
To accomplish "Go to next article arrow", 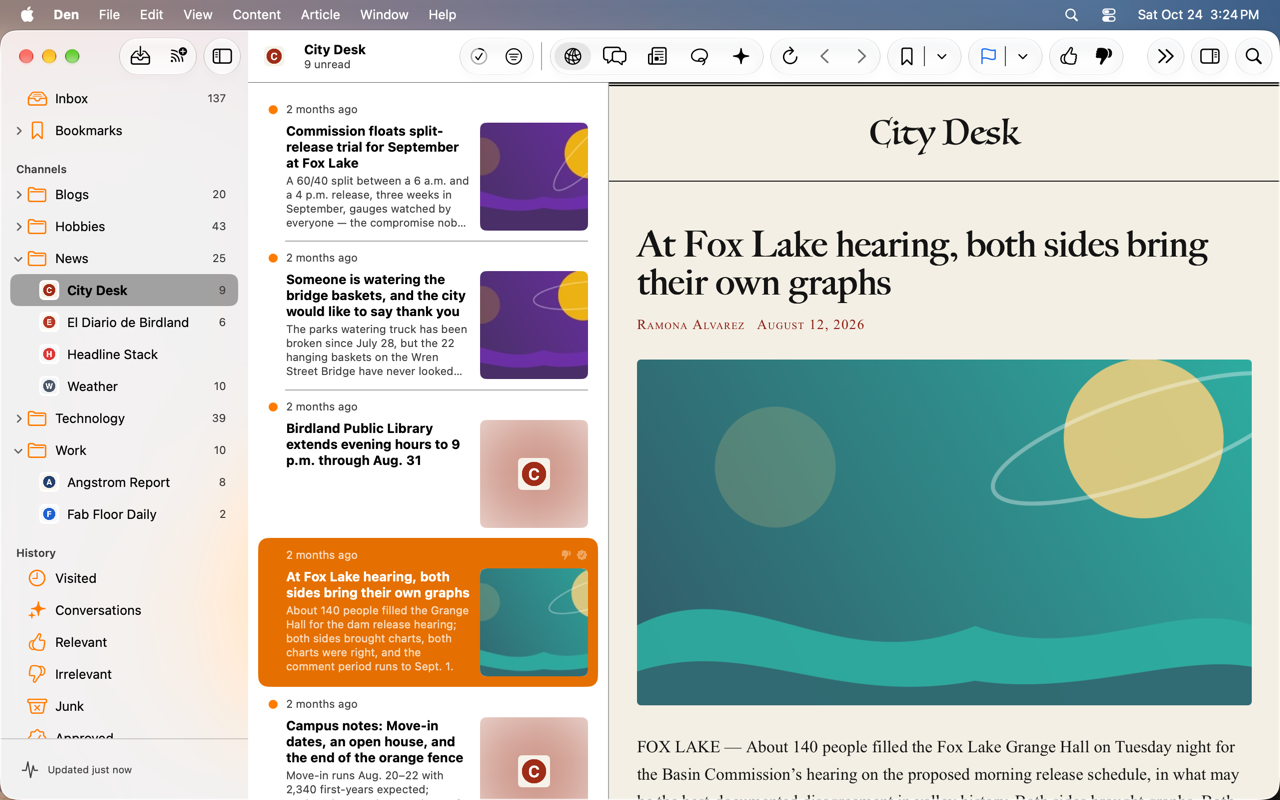I will (862, 57).
